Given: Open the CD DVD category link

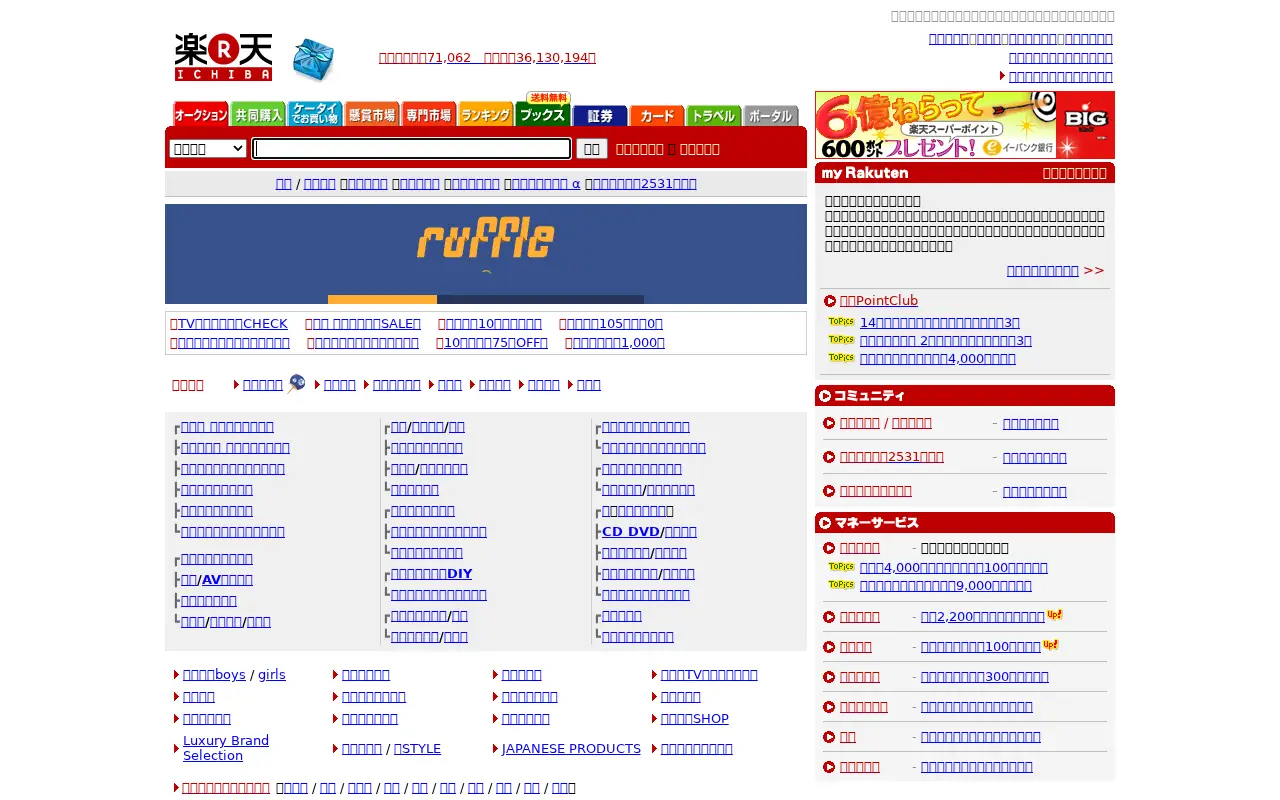Looking at the screenshot, I should pos(631,532).
